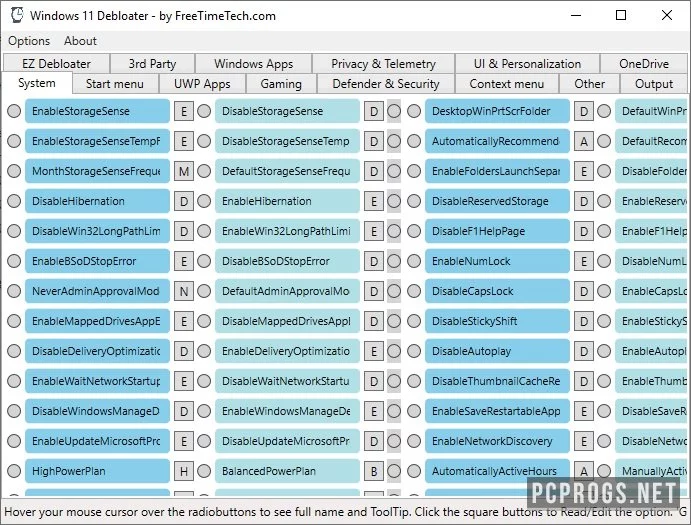Click the DisableBSoDStopError label

click(287, 261)
